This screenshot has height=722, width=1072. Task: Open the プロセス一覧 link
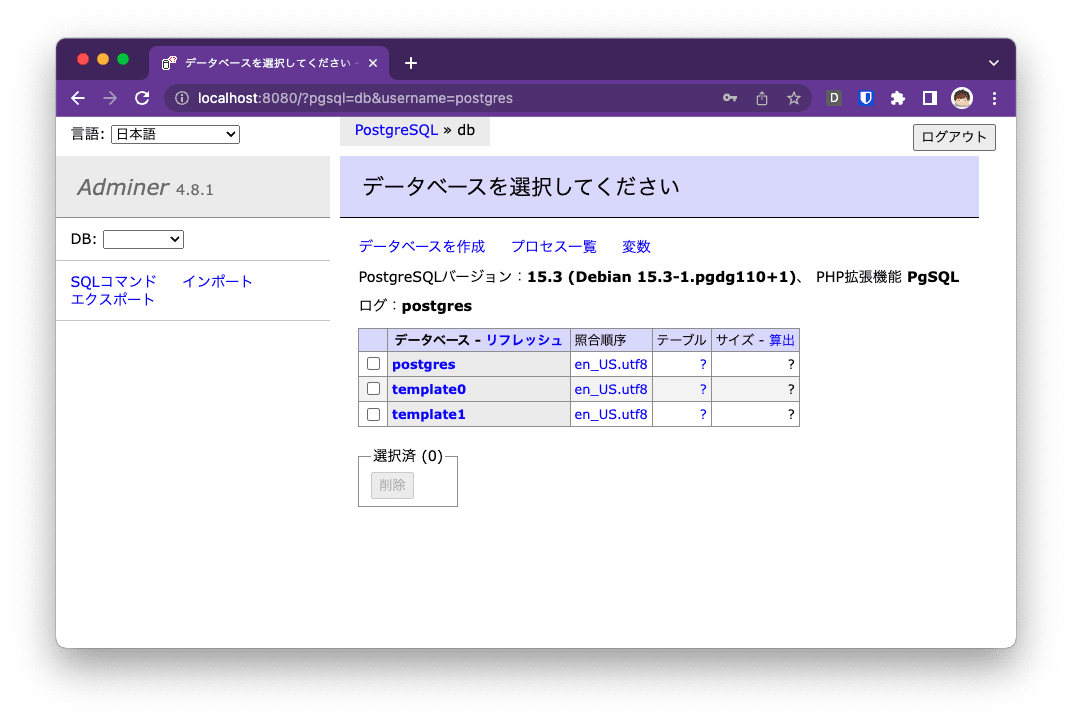click(x=554, y=247)
